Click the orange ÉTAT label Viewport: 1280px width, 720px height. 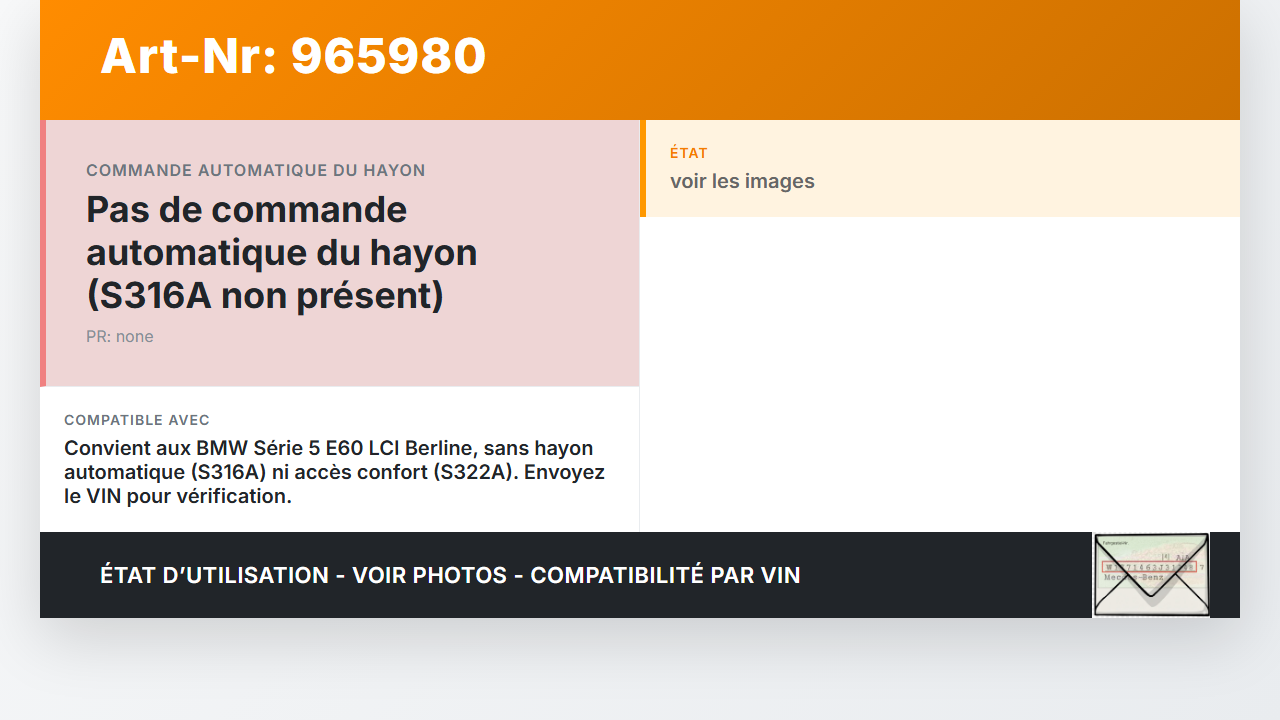[x=689, y=153]
